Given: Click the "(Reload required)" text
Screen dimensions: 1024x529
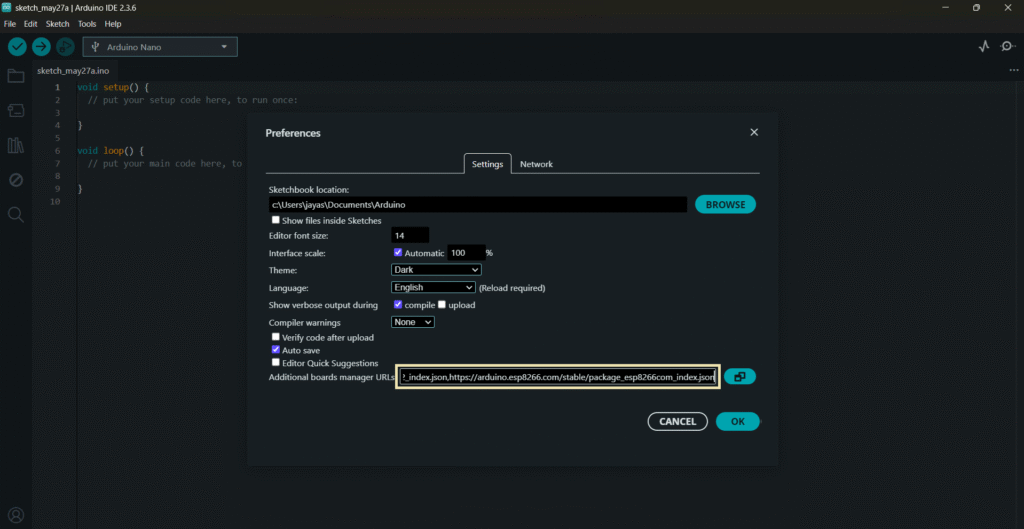Looking at the screenshot, I should 512,287.
